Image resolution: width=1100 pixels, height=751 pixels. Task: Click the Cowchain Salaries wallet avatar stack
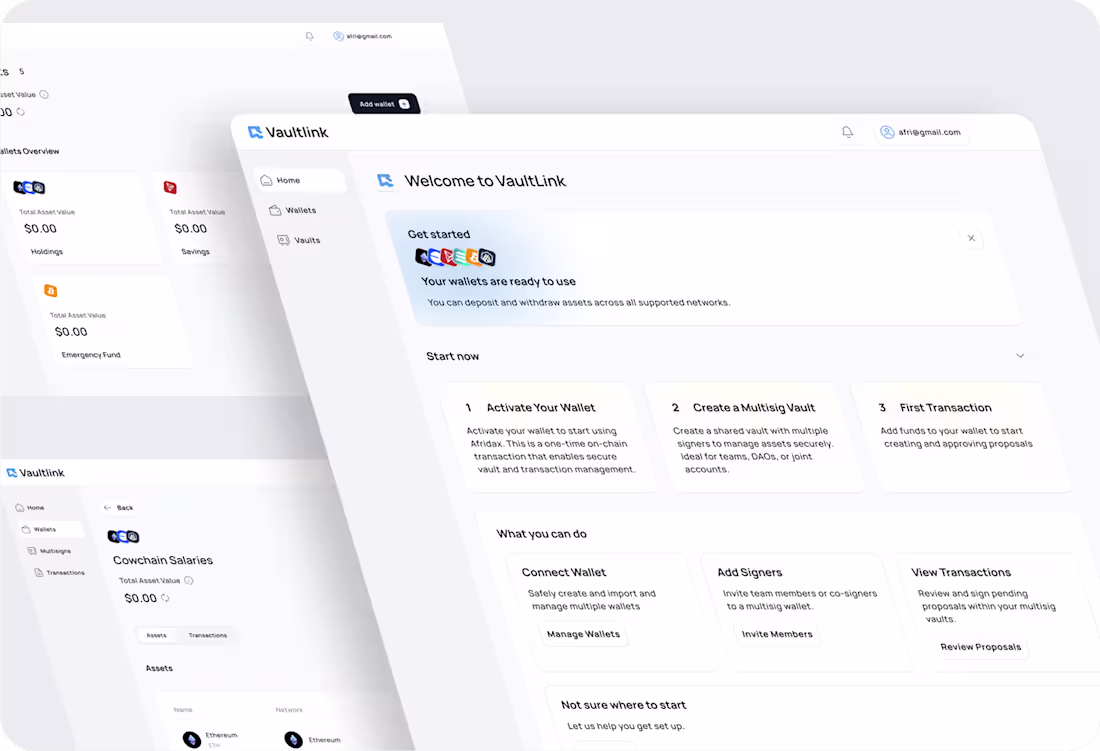124,536
